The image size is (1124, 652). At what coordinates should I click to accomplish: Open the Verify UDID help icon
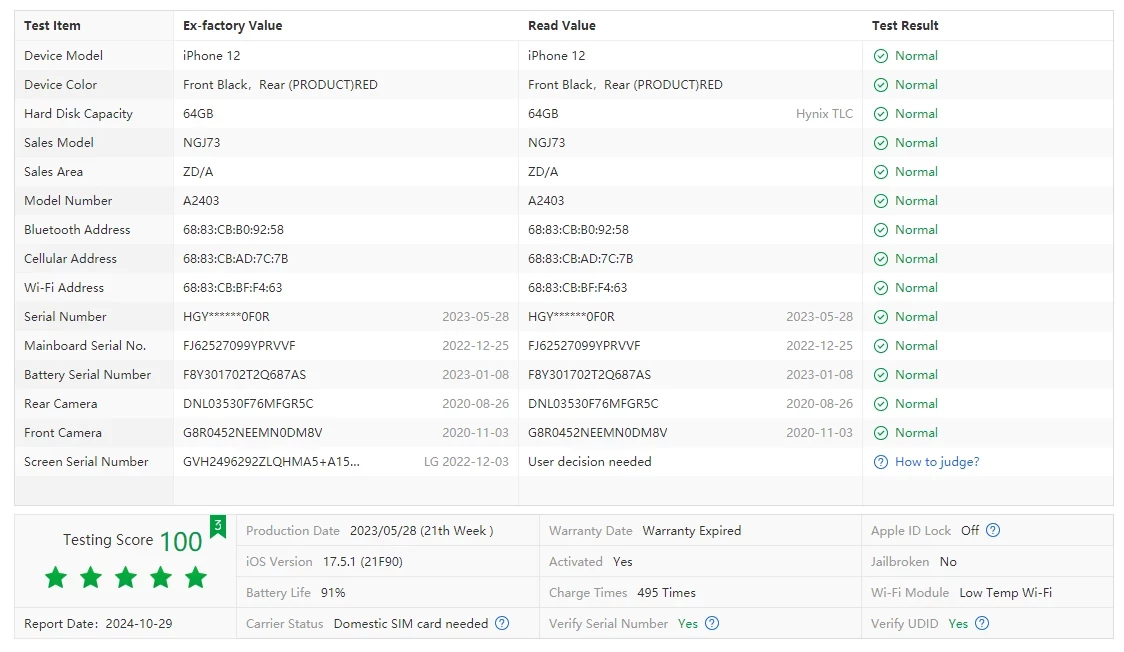(x=982, y=623)
